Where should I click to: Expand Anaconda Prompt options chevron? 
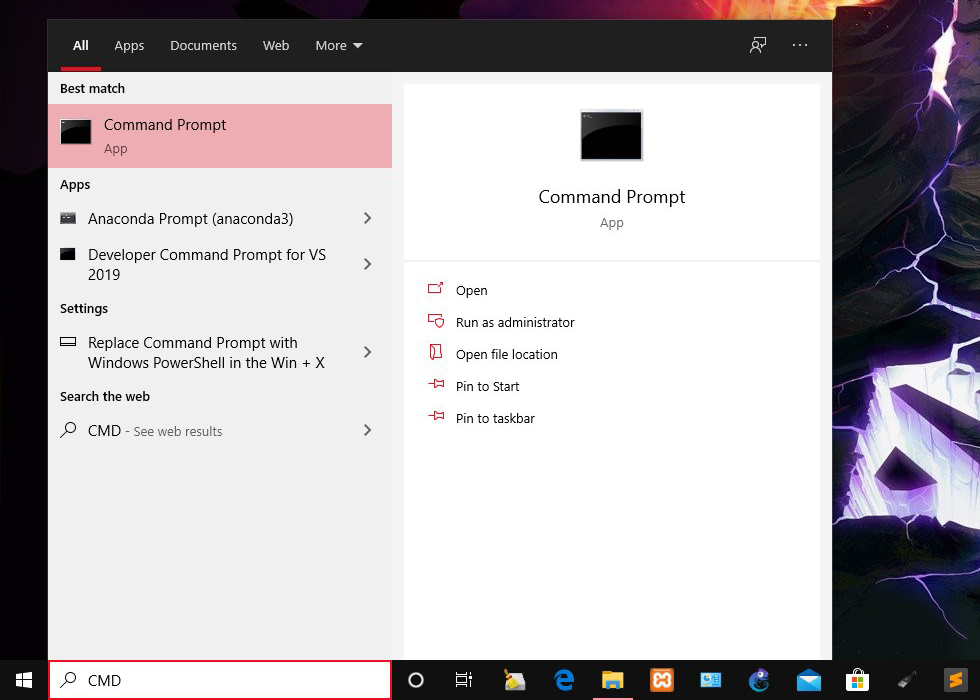[368, 218]
